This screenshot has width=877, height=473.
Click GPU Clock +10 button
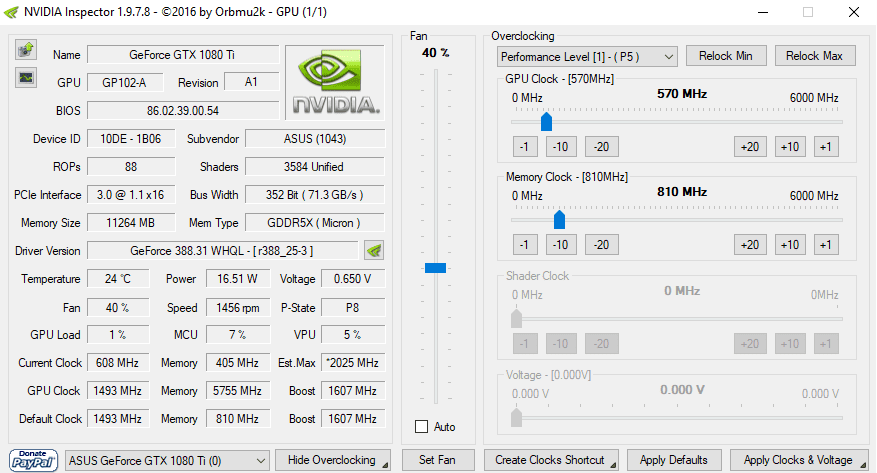pos(790,147)
